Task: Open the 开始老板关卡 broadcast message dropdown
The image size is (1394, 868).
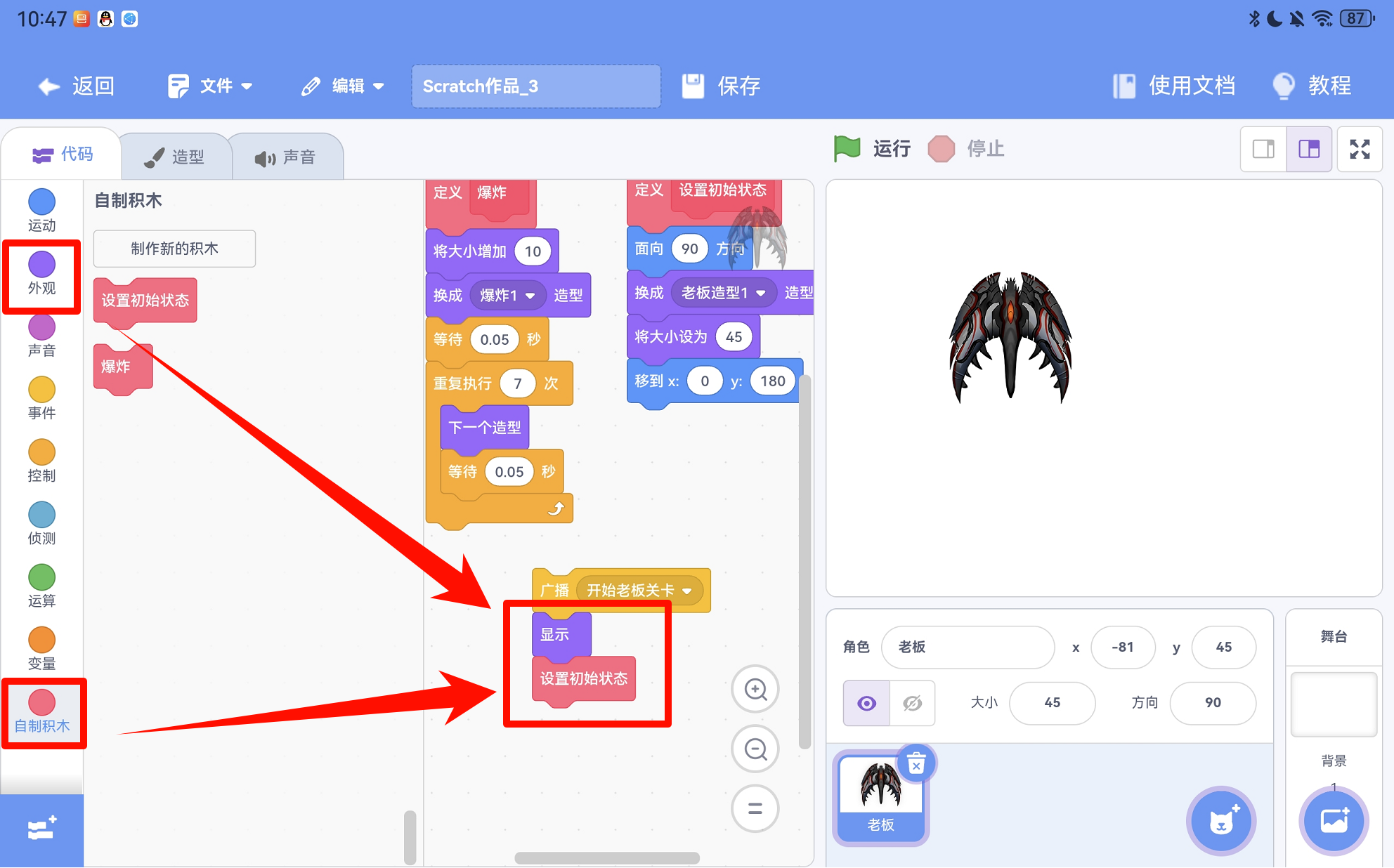Action: pyautogui.click(x=686, y=591)
